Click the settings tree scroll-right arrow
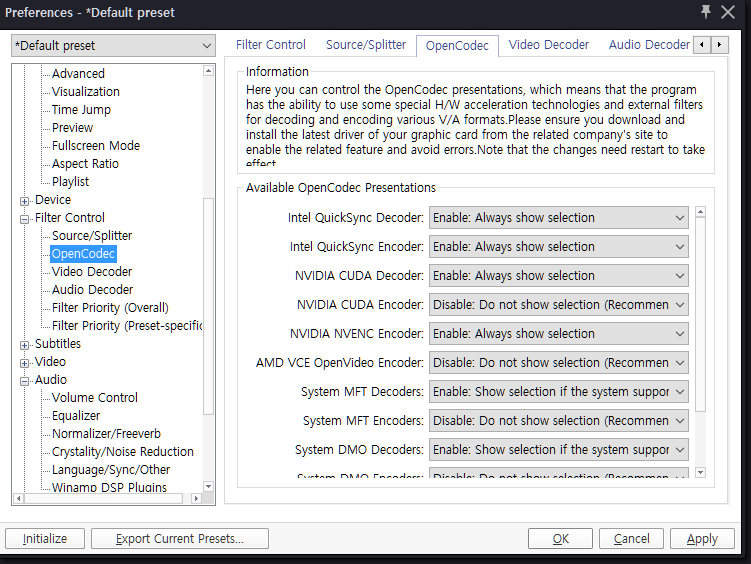Screen dimensions: 751x564 [197, 497]
